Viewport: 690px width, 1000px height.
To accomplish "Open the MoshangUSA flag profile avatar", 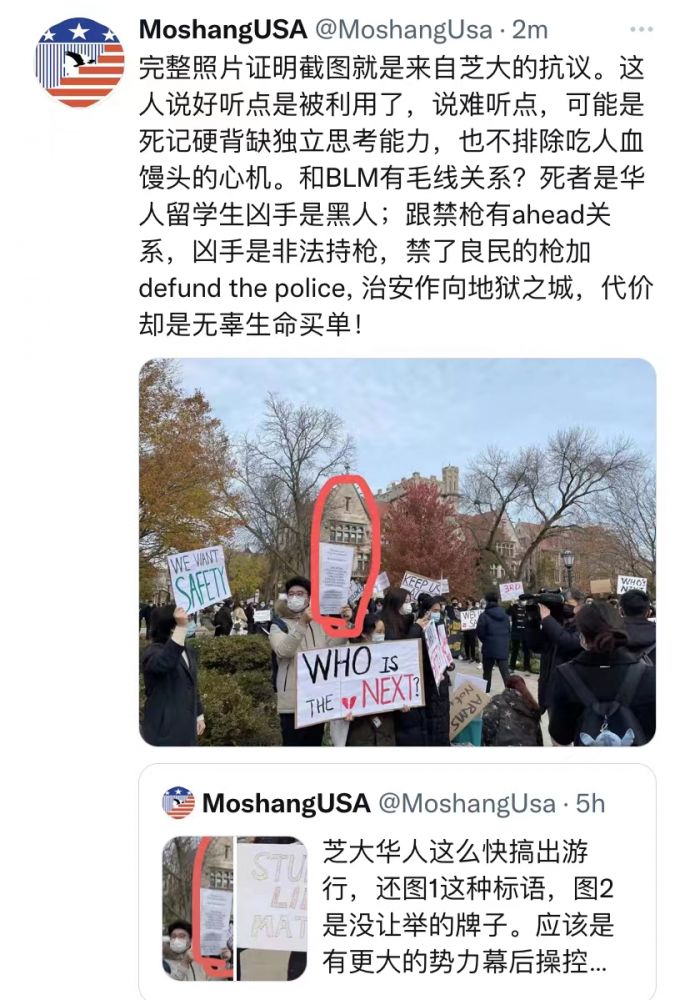I will click(80, 62).
